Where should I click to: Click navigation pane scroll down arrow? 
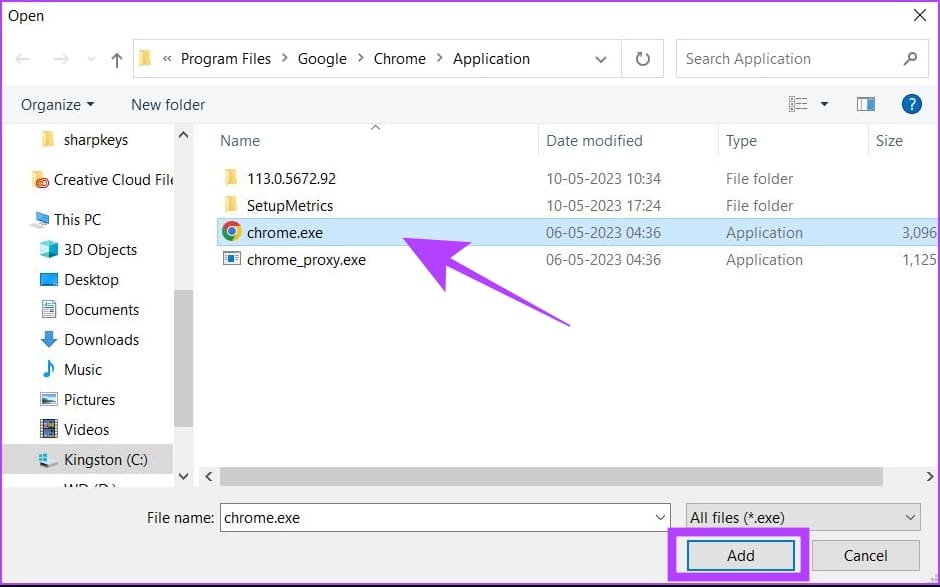183,477
